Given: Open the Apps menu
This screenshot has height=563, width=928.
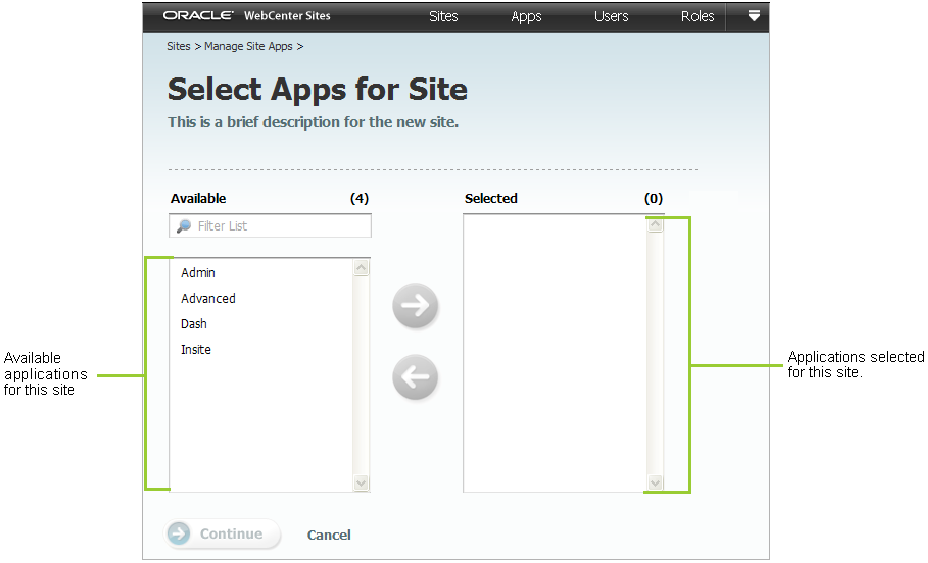Looking at the screenshot, I should pyautogui.click(x=526, y=17).
